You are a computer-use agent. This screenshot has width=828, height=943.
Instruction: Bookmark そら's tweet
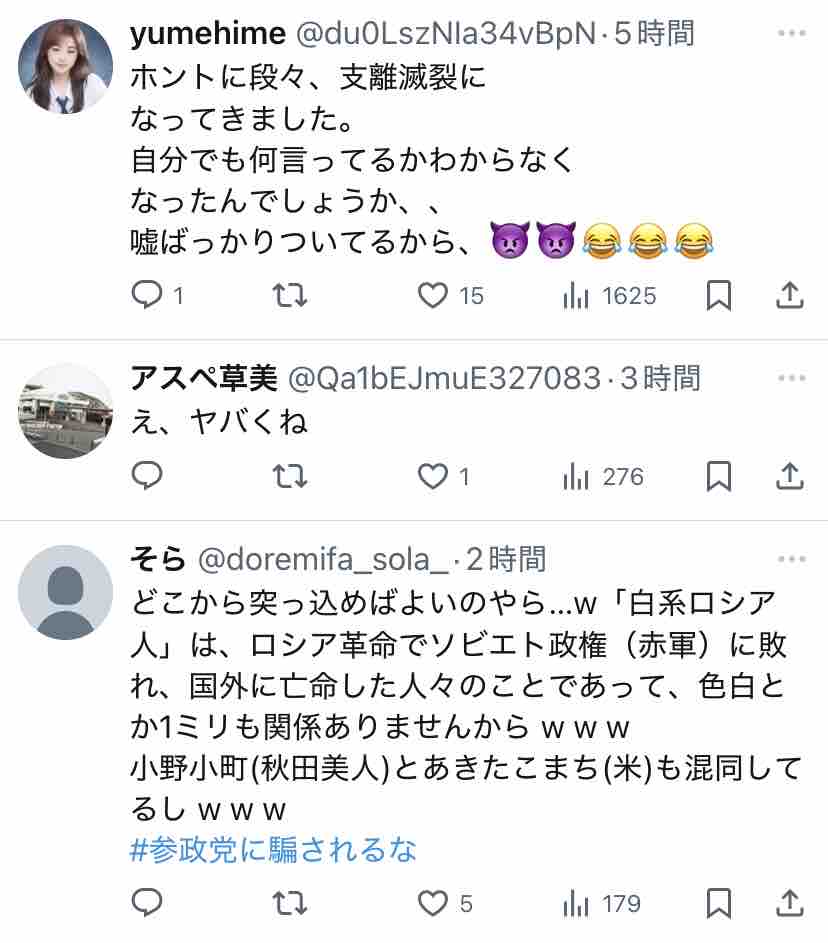tap(719, 904)
